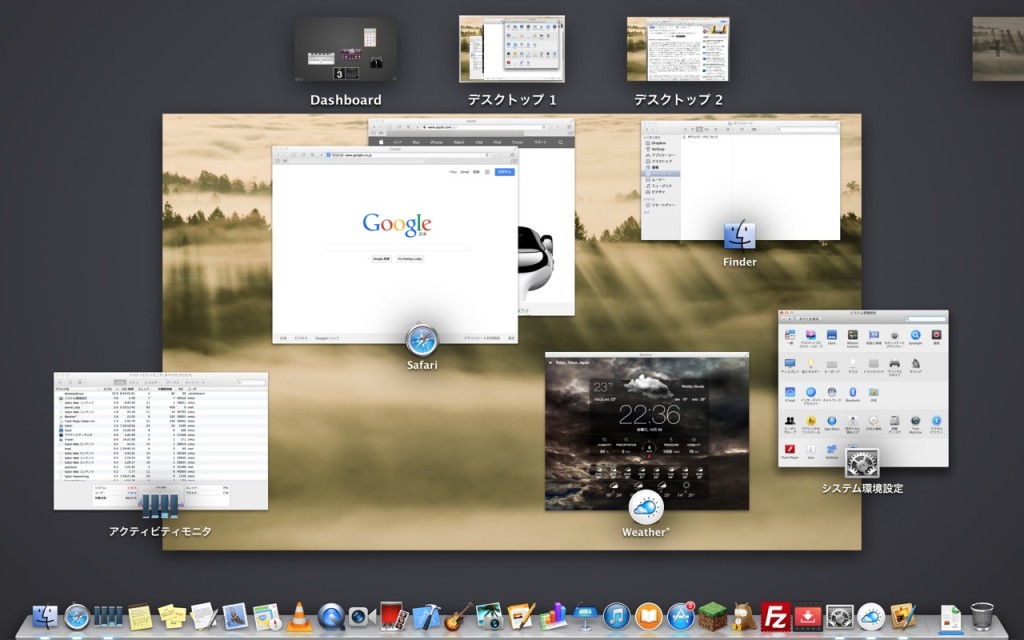Click the Google 検索 button in Safari
The width and height of the screenshot is (1024, 640).
(x=381, y=259)
